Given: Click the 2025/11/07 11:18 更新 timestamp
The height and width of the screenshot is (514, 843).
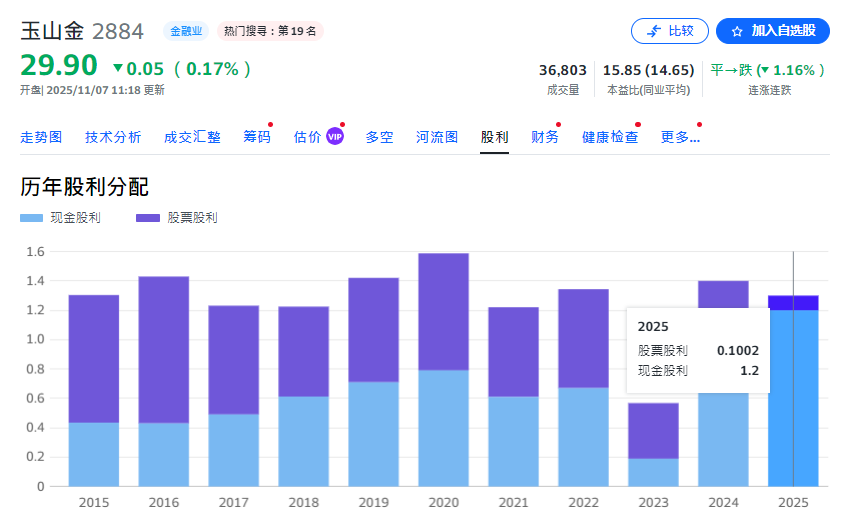Looking at the screenshot, I should [105, 90].
